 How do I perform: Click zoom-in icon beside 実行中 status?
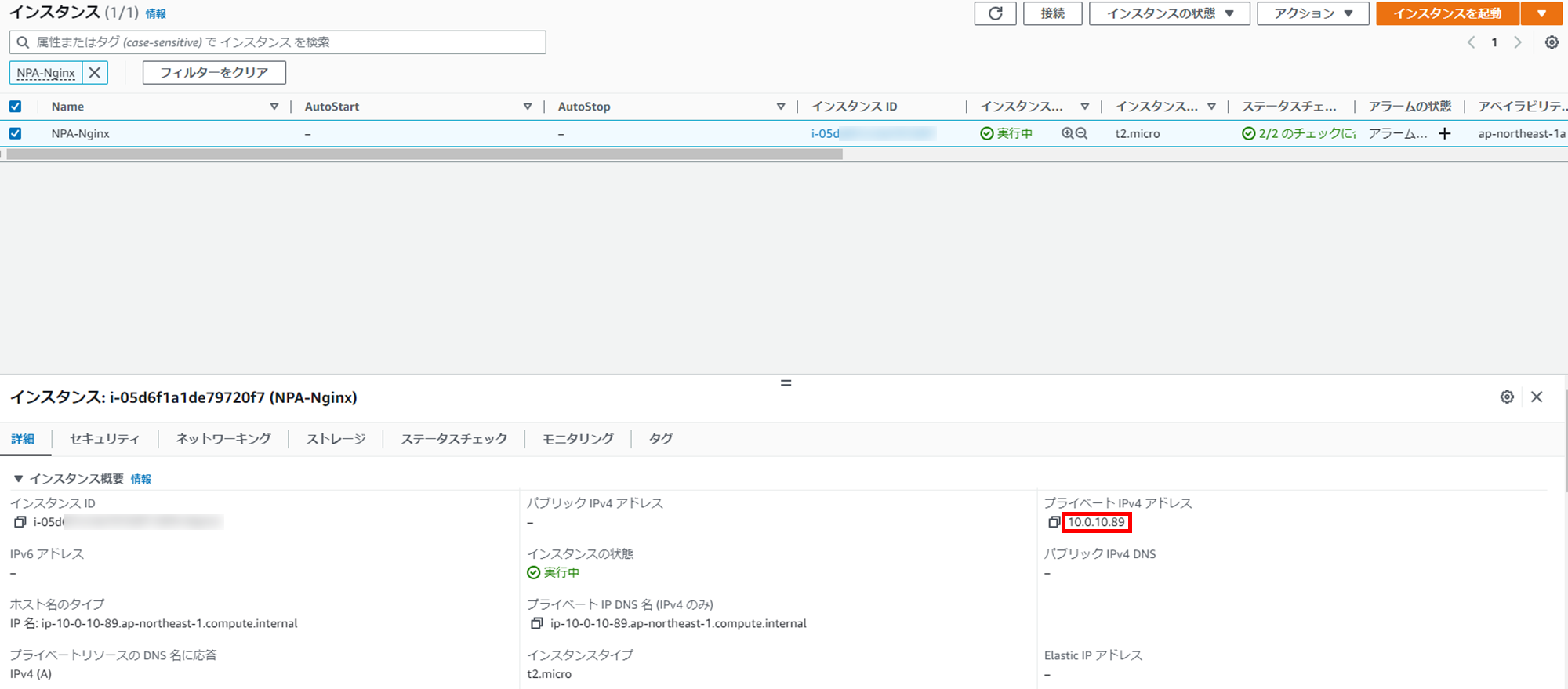(1067, 133)
